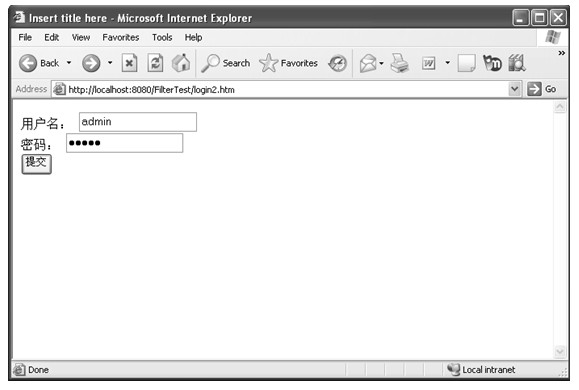The height and width of the screenshot is (390, 579).
Task: Open the File menu
Action: [25, 37]
